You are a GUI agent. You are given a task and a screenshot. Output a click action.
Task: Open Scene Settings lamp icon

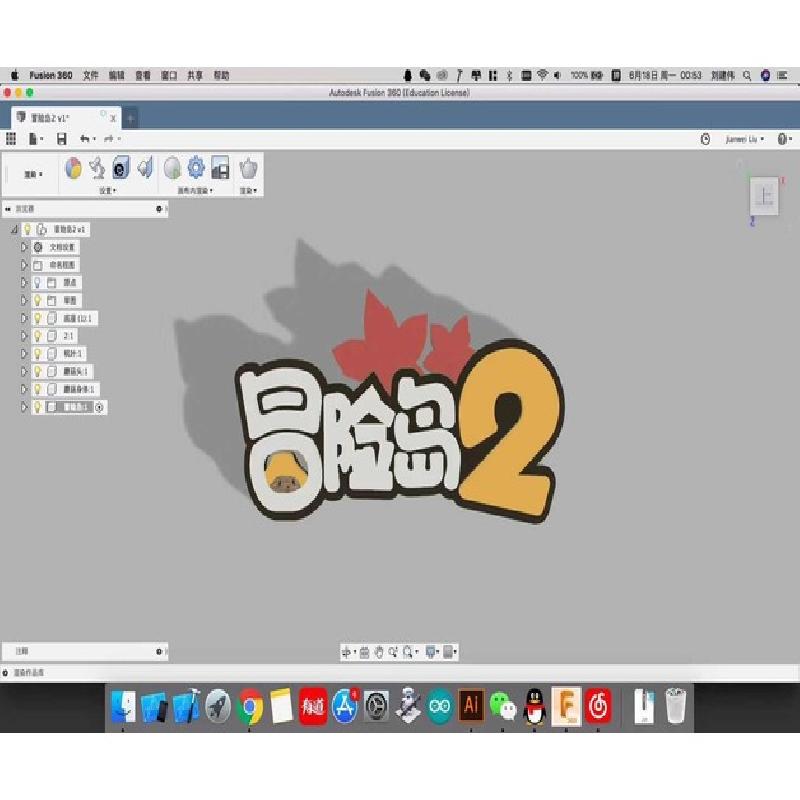(x=97, y=168)
